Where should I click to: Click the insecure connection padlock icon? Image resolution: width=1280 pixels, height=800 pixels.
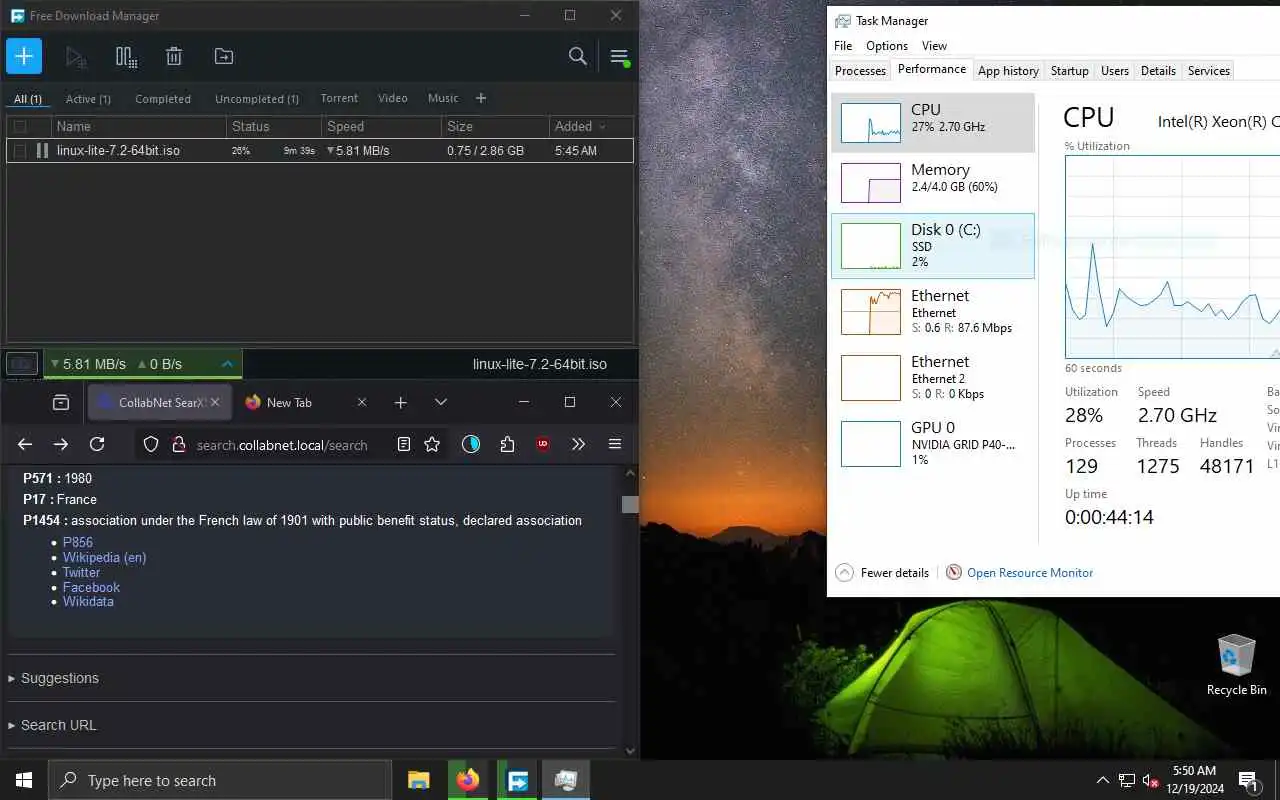point(178,444)
